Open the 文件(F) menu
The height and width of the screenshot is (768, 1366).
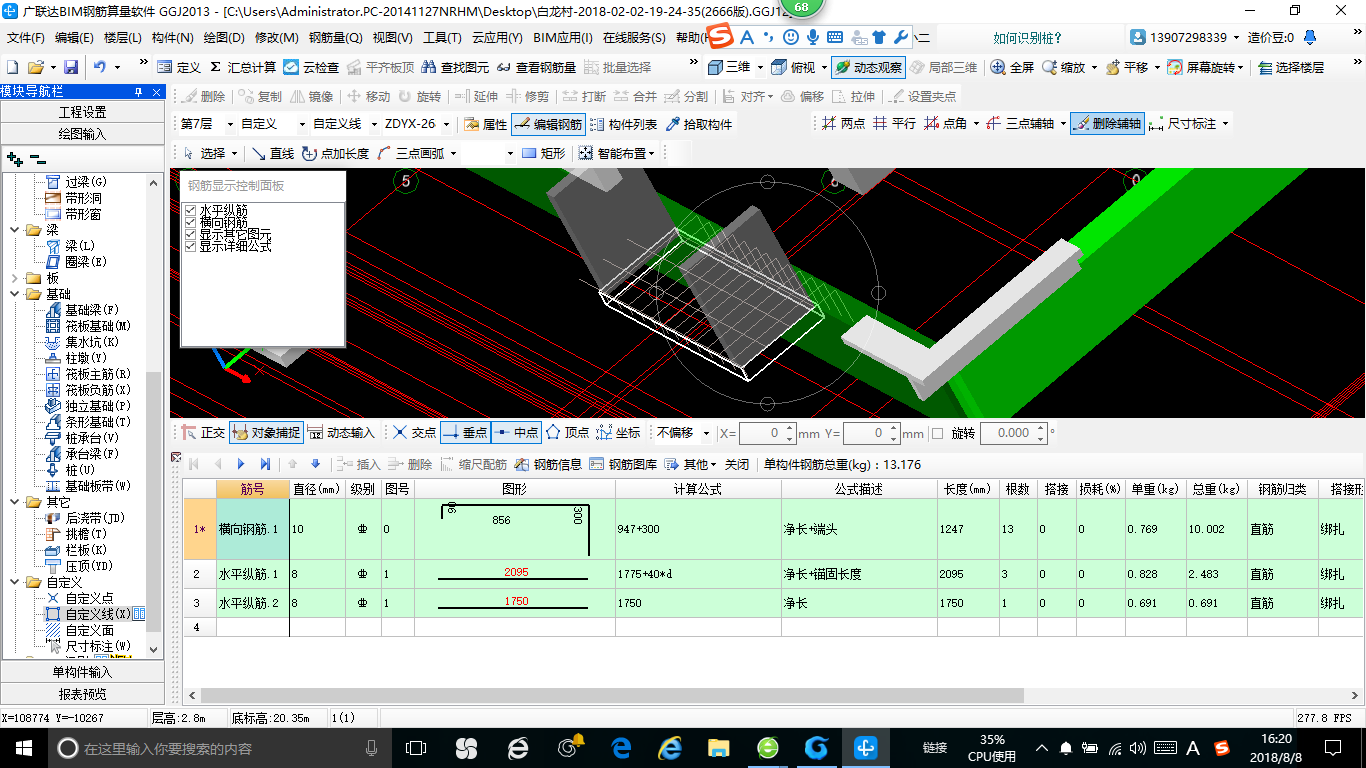(x=26, y=38)
